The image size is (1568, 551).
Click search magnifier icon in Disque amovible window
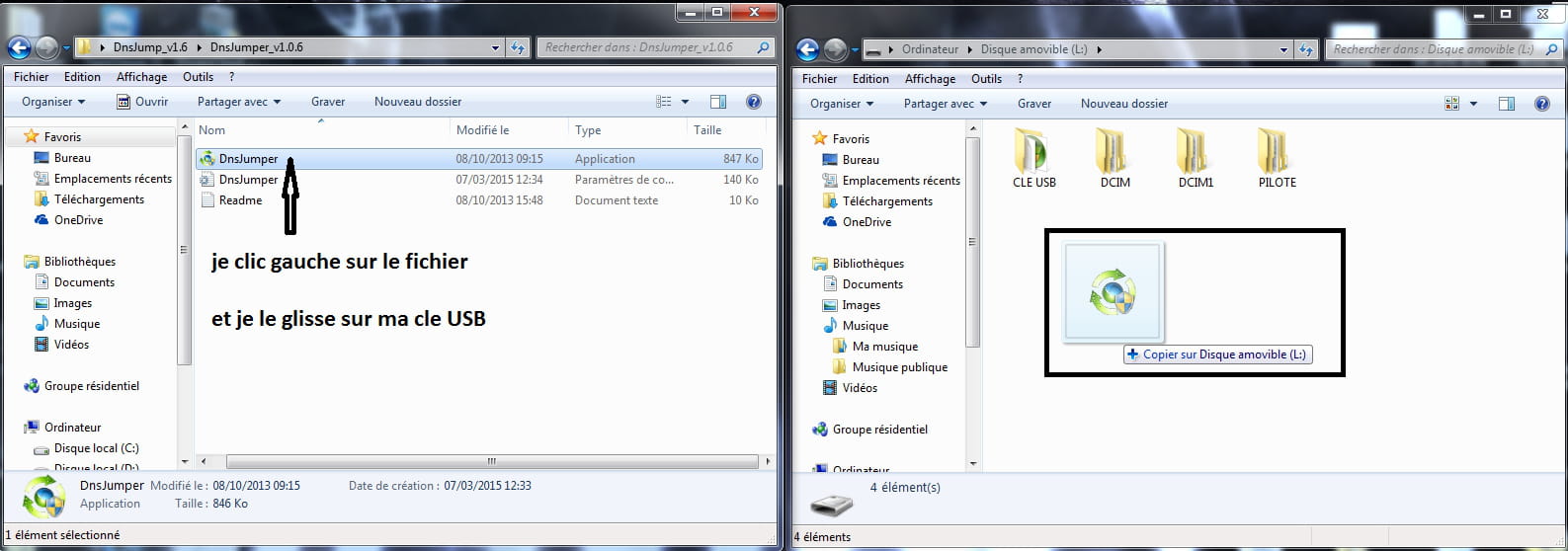tap(1549, 49)
